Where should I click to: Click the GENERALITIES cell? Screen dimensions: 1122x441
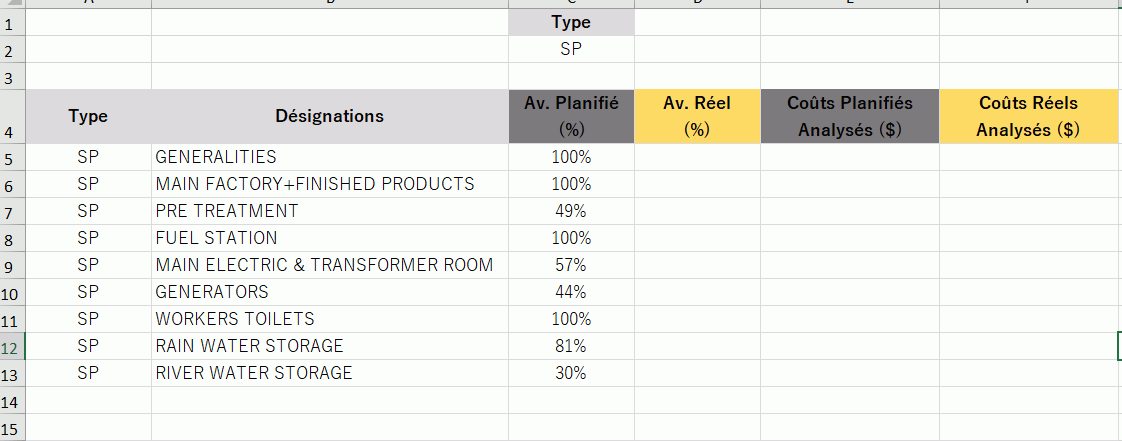point(330,157)
